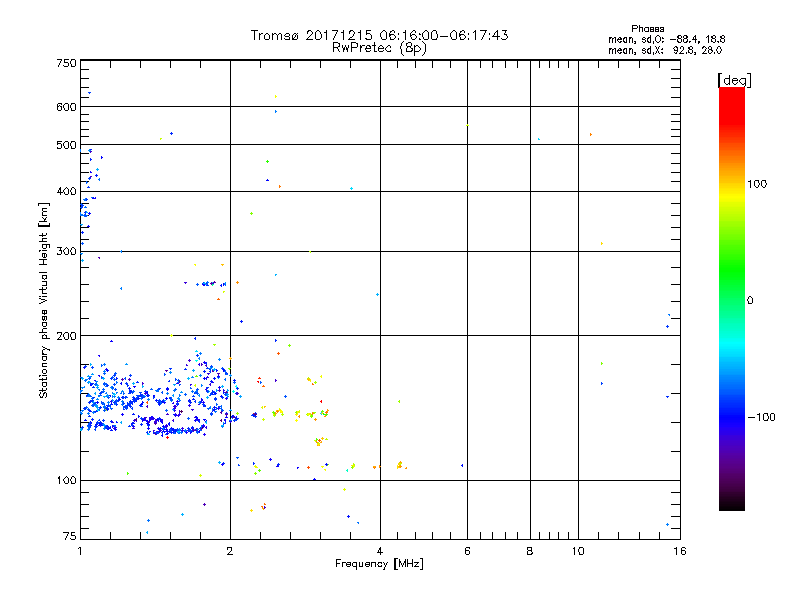The width and height of the screenshot is (800, 600).
Task: Click the '[deg]' colorbar unit label
Action: [x=734, y=80]
